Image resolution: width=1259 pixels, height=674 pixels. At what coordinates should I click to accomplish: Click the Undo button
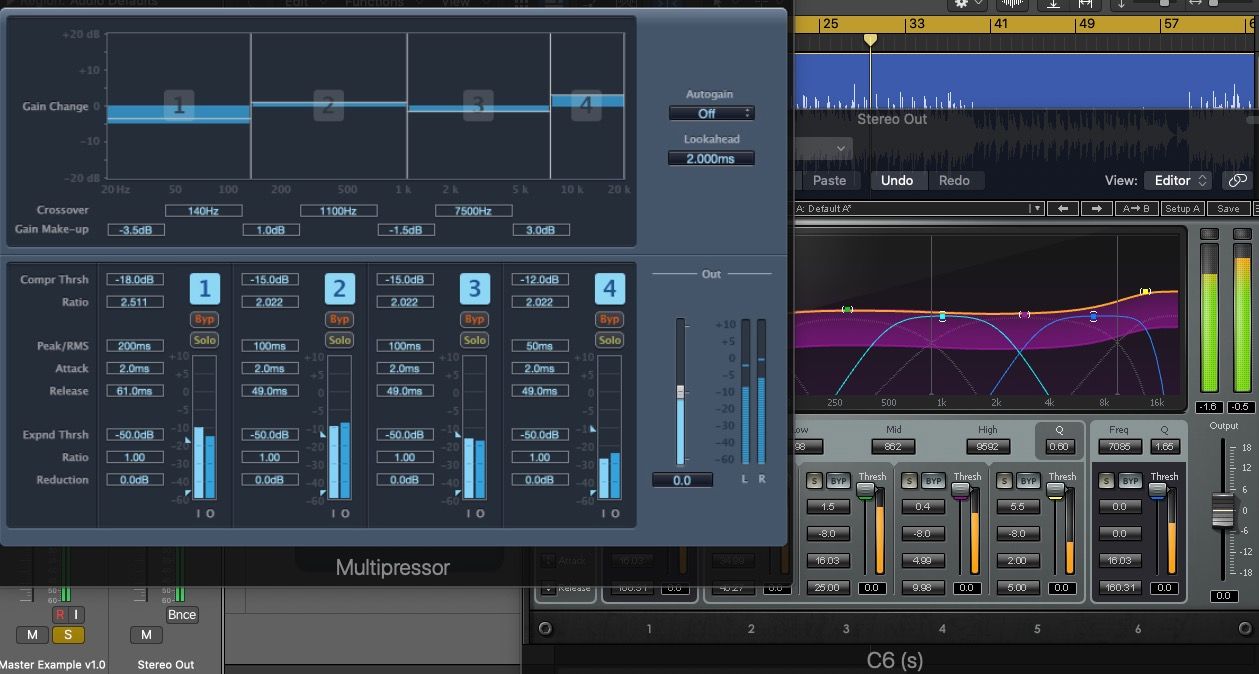897,180
